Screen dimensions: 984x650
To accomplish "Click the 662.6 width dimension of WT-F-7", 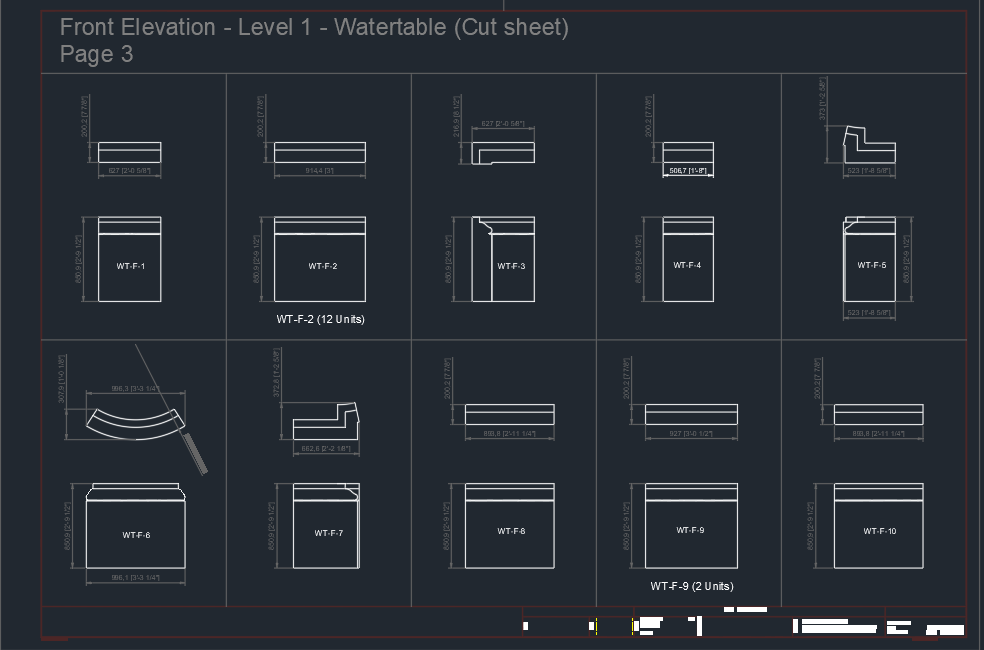I will click(x=326, y=449).
